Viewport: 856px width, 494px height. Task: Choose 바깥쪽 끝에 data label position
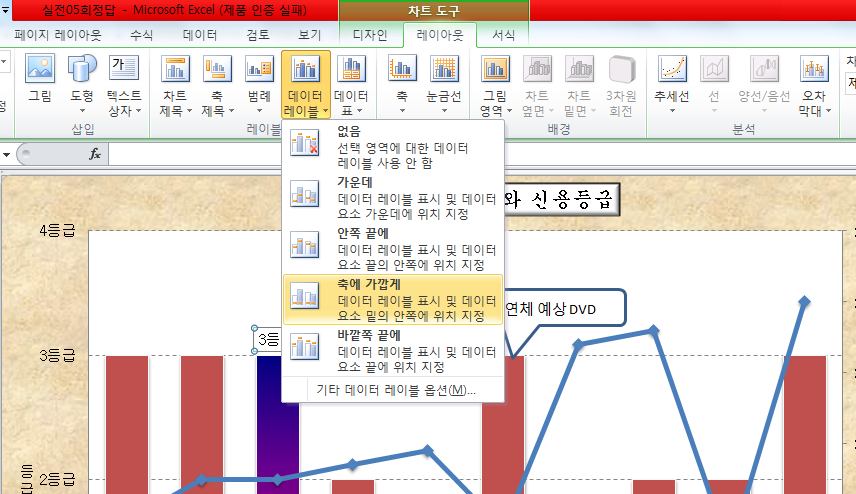coord(393,350)
